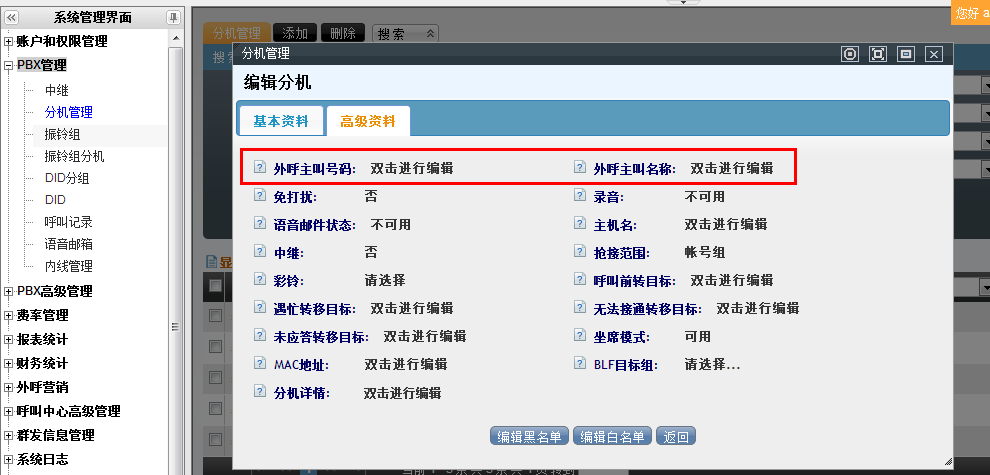Select the 高级资料 tab
Screen dimensions: 990x475
click(368, 121)
